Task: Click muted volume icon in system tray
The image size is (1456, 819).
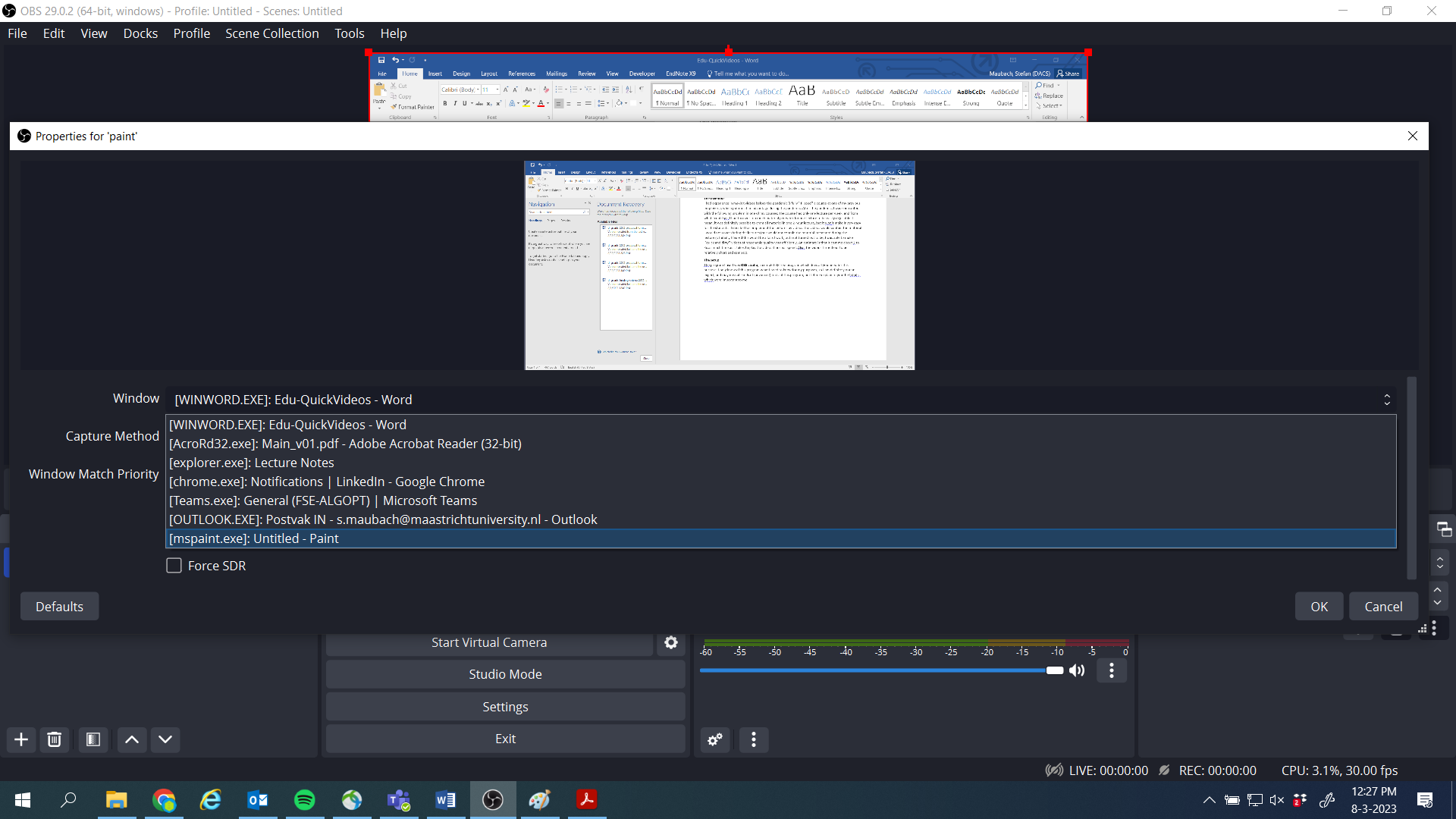Action: click(1277, 800)
